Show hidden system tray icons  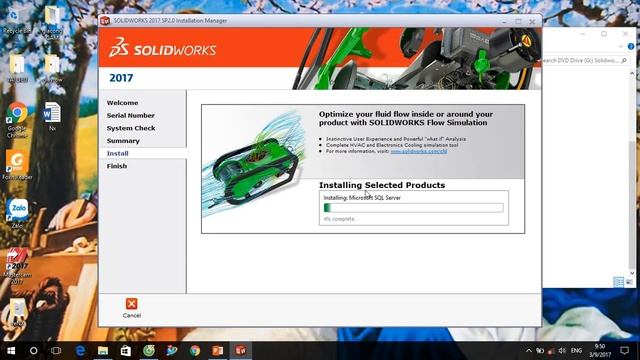point(529,351)
